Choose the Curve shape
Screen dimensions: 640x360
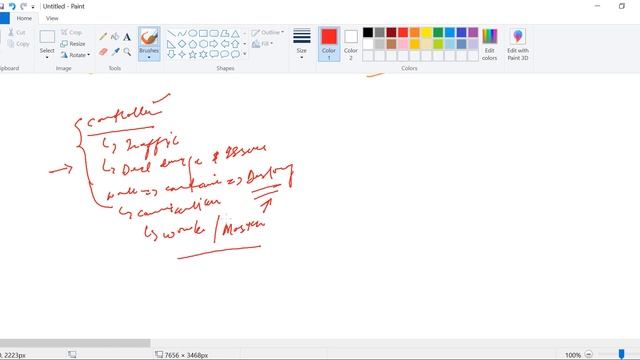click(x=182, y=33)
